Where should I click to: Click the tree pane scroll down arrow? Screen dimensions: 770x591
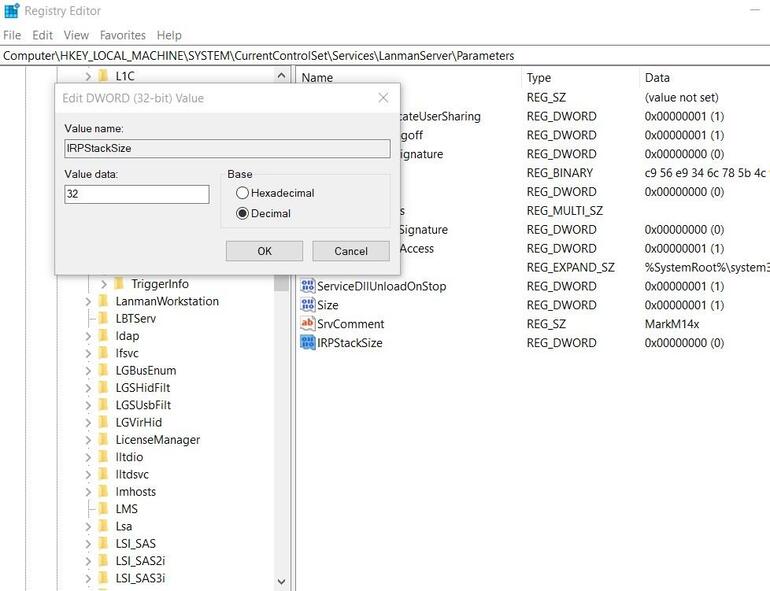[x=282, y=580]
